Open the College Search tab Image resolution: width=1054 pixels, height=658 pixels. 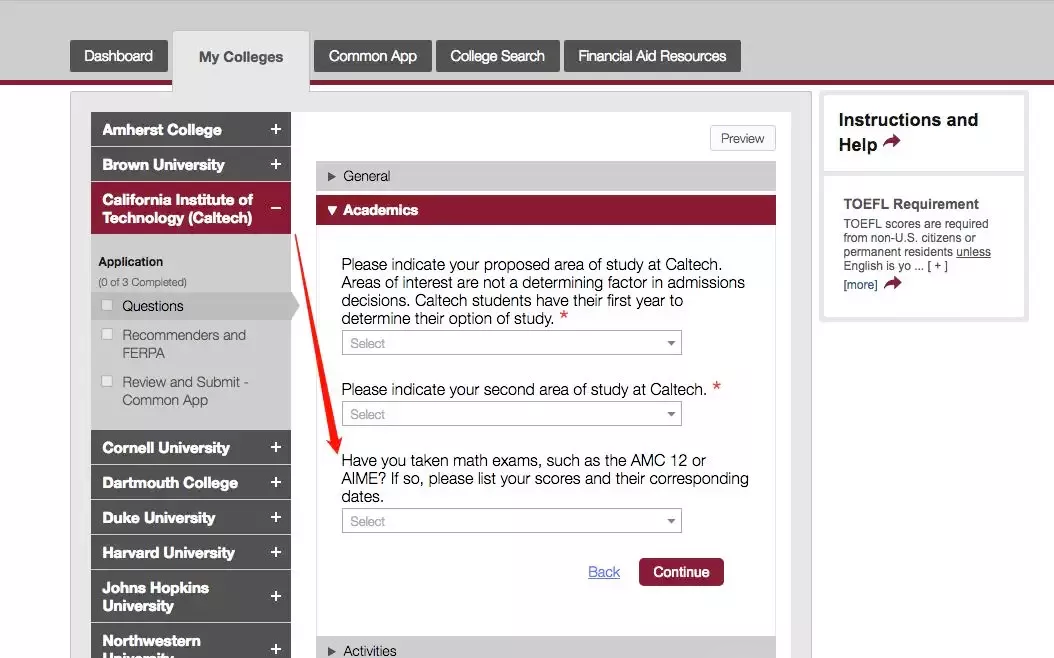tap(497, 56)
